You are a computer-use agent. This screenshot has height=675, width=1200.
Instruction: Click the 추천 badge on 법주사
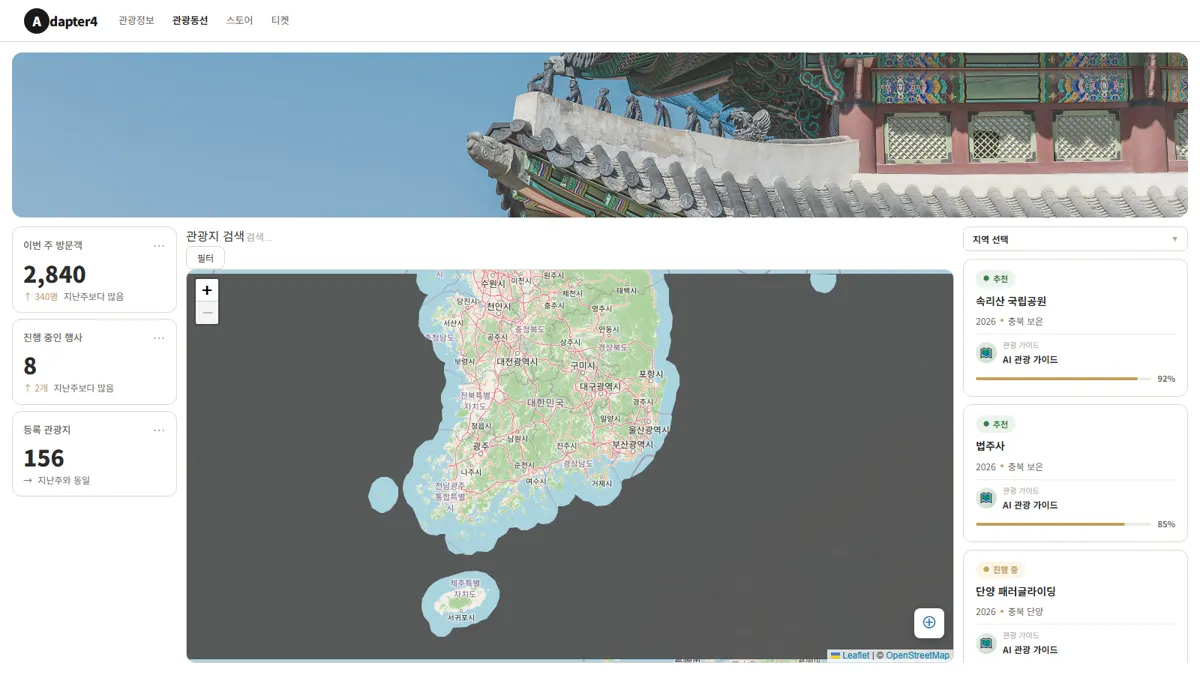coord(995,424)
